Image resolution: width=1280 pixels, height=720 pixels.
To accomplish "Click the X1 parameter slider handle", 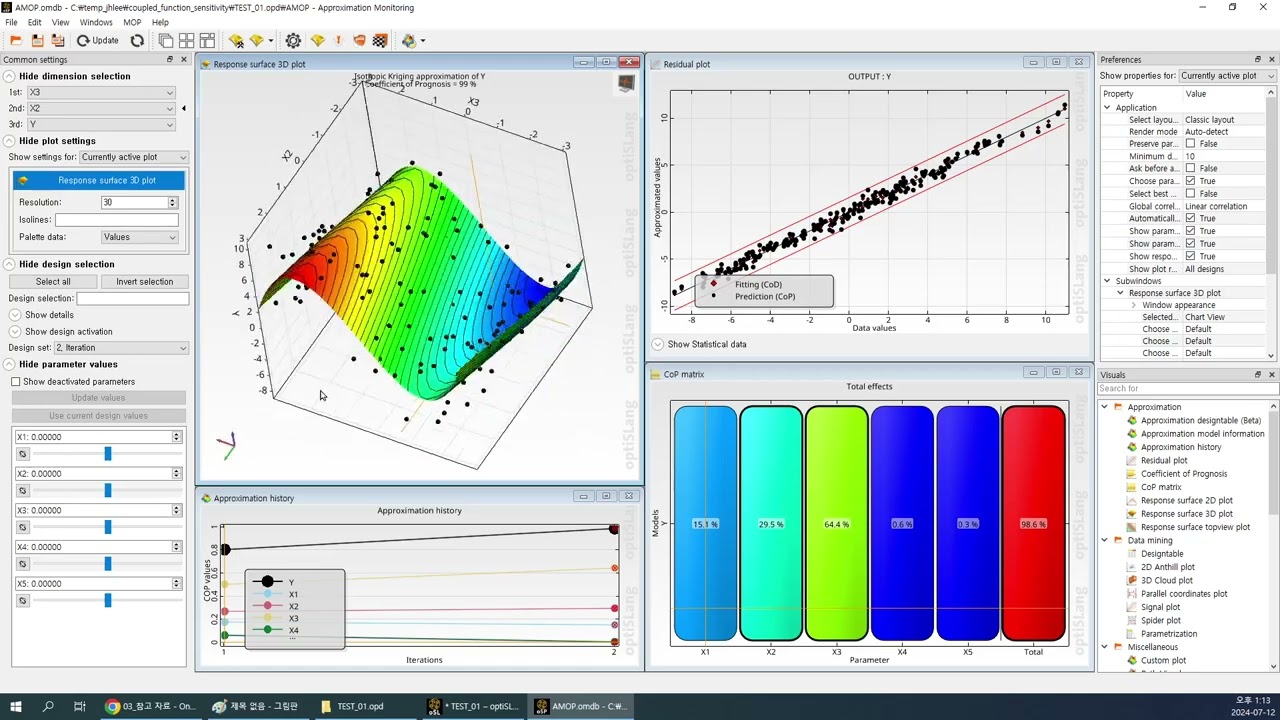I will tap(108, 454).
